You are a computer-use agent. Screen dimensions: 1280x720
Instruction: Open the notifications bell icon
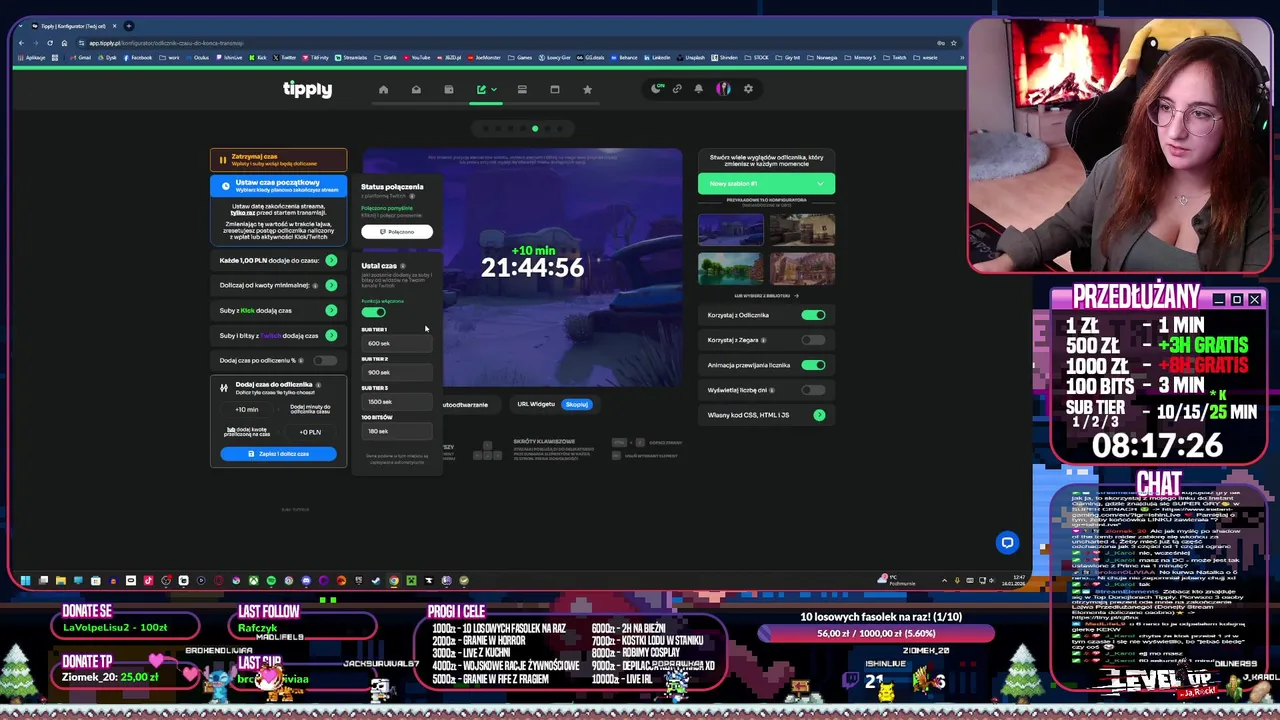[699, 88]
